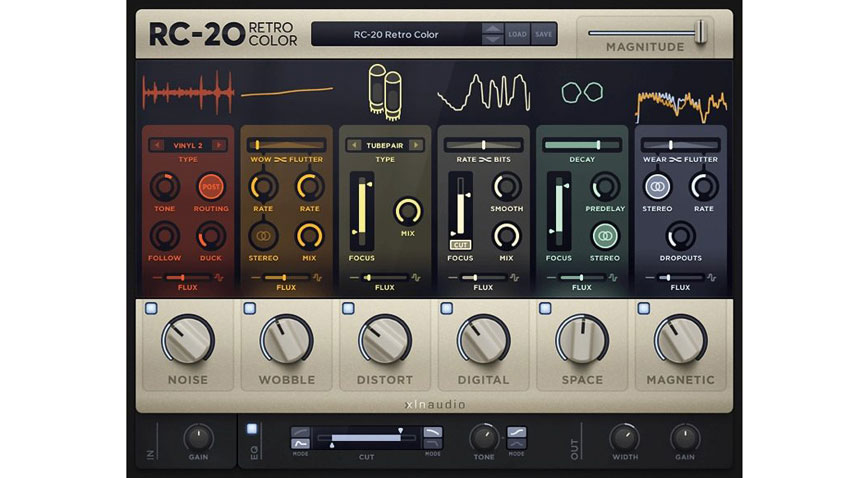Click the WOW/FLUTTER balance slider in Wobble
850x478 pixels.
(286, 145)
